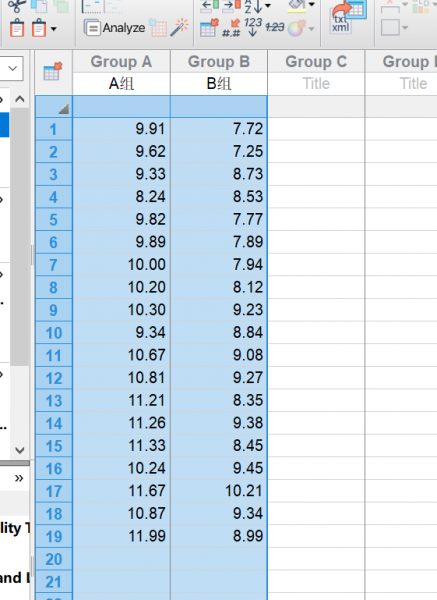Open the sort options dropdown arrow
The height and width of the screenshot is (600, 437).
(x=268, y=5)
